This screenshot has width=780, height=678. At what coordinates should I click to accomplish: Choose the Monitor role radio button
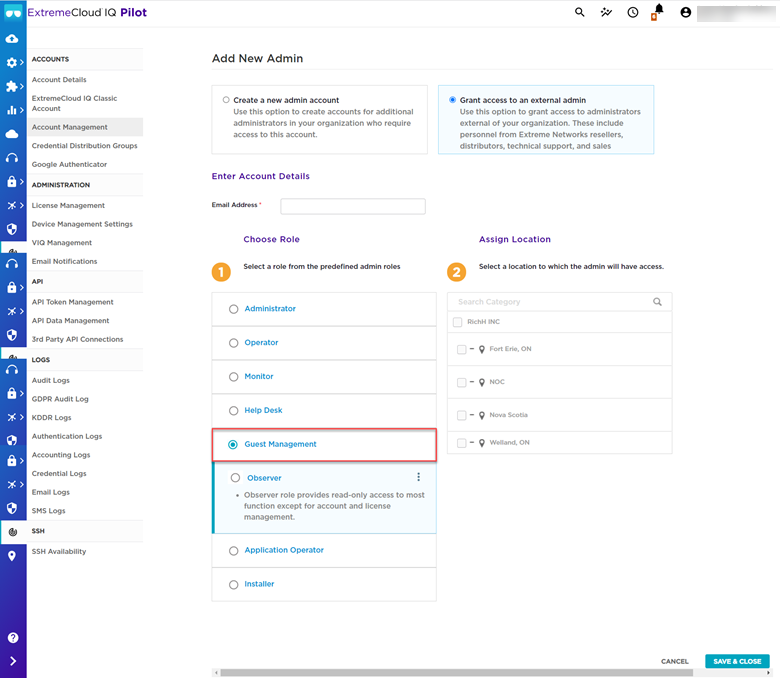click(233, 377)
